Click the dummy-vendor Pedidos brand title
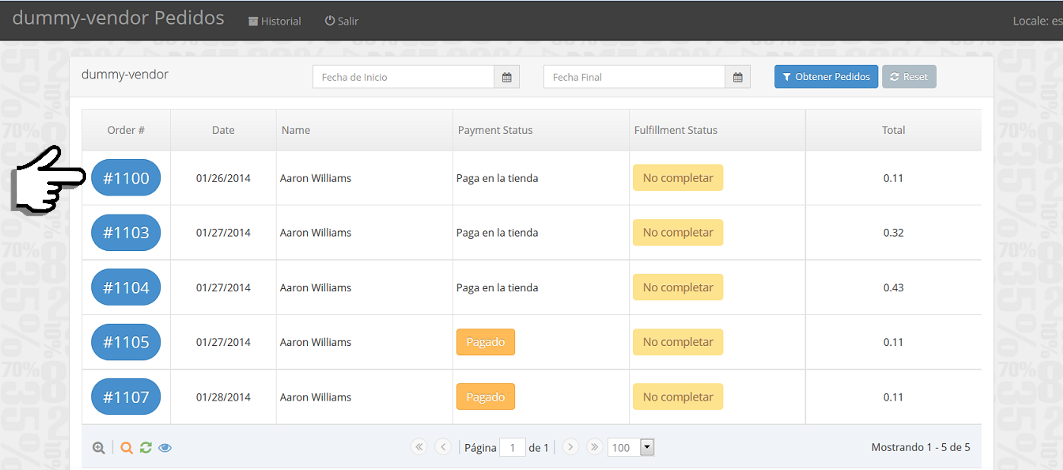 point(118,18)
